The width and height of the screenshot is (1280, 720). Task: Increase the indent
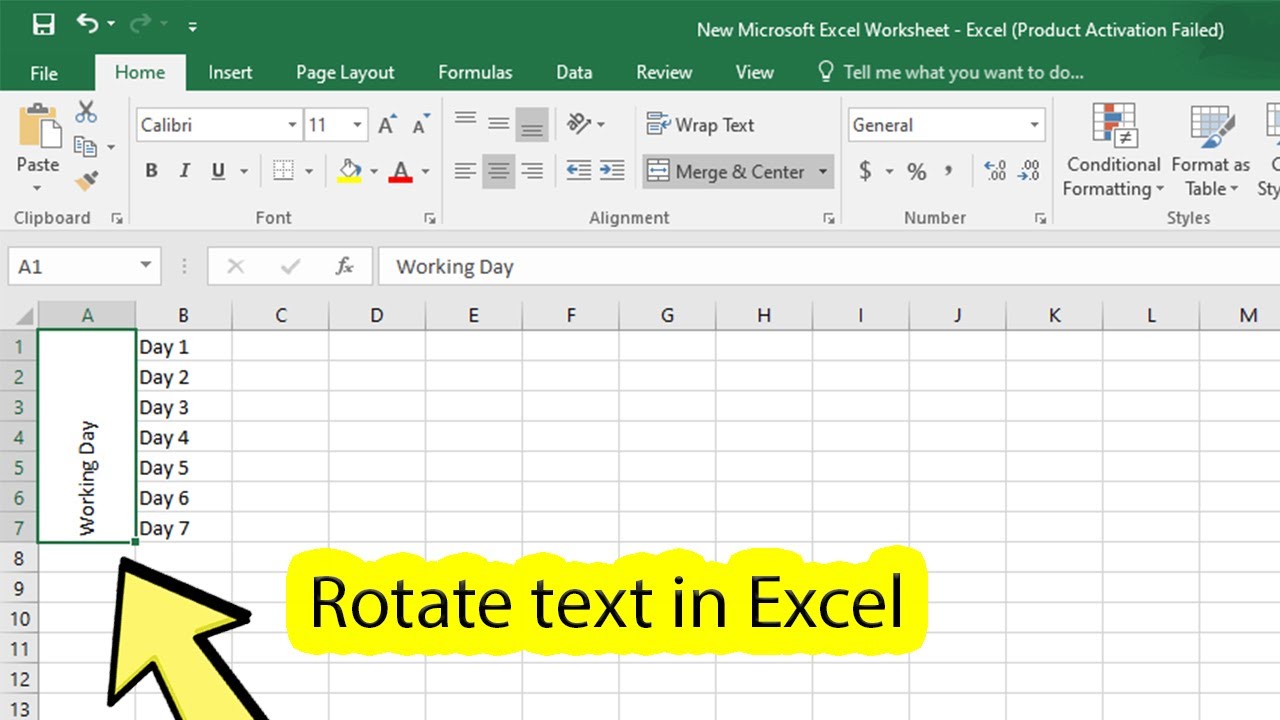(x=612, y=171)
